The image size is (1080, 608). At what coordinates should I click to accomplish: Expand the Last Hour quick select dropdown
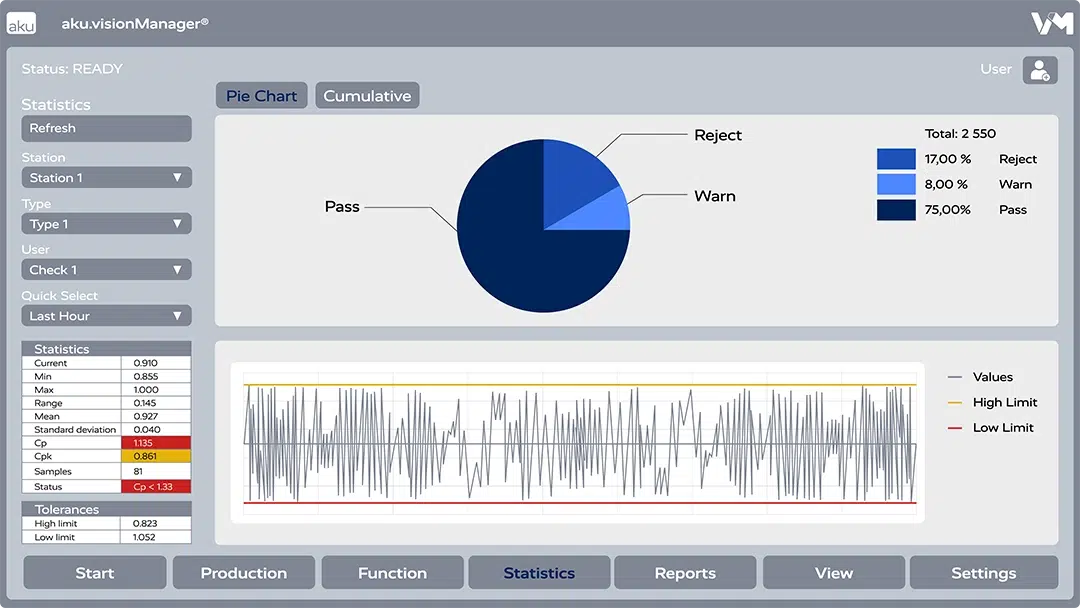click(x=106, y=316)
